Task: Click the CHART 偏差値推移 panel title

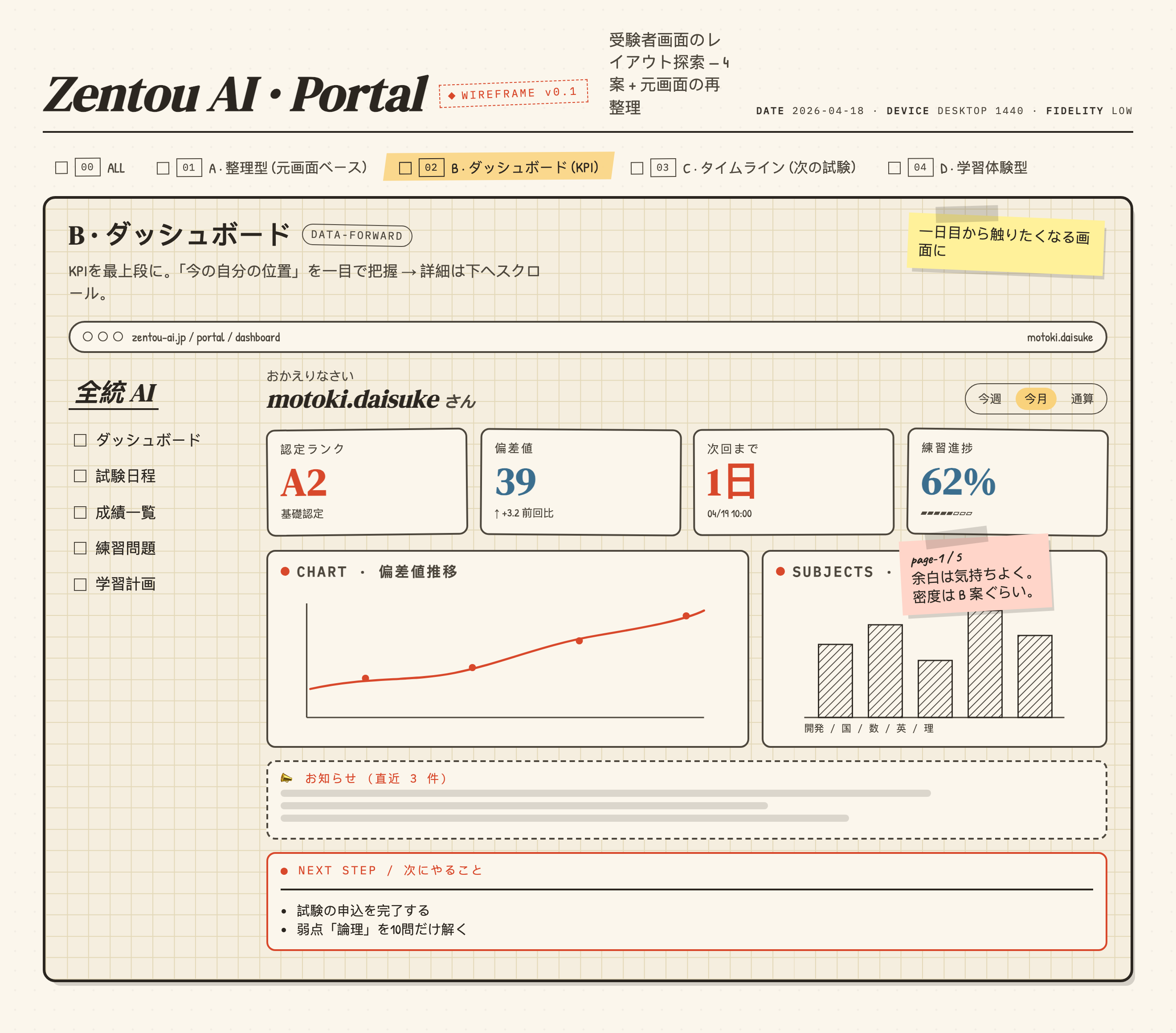Action: pyautogui.click(x=377, y=572)
